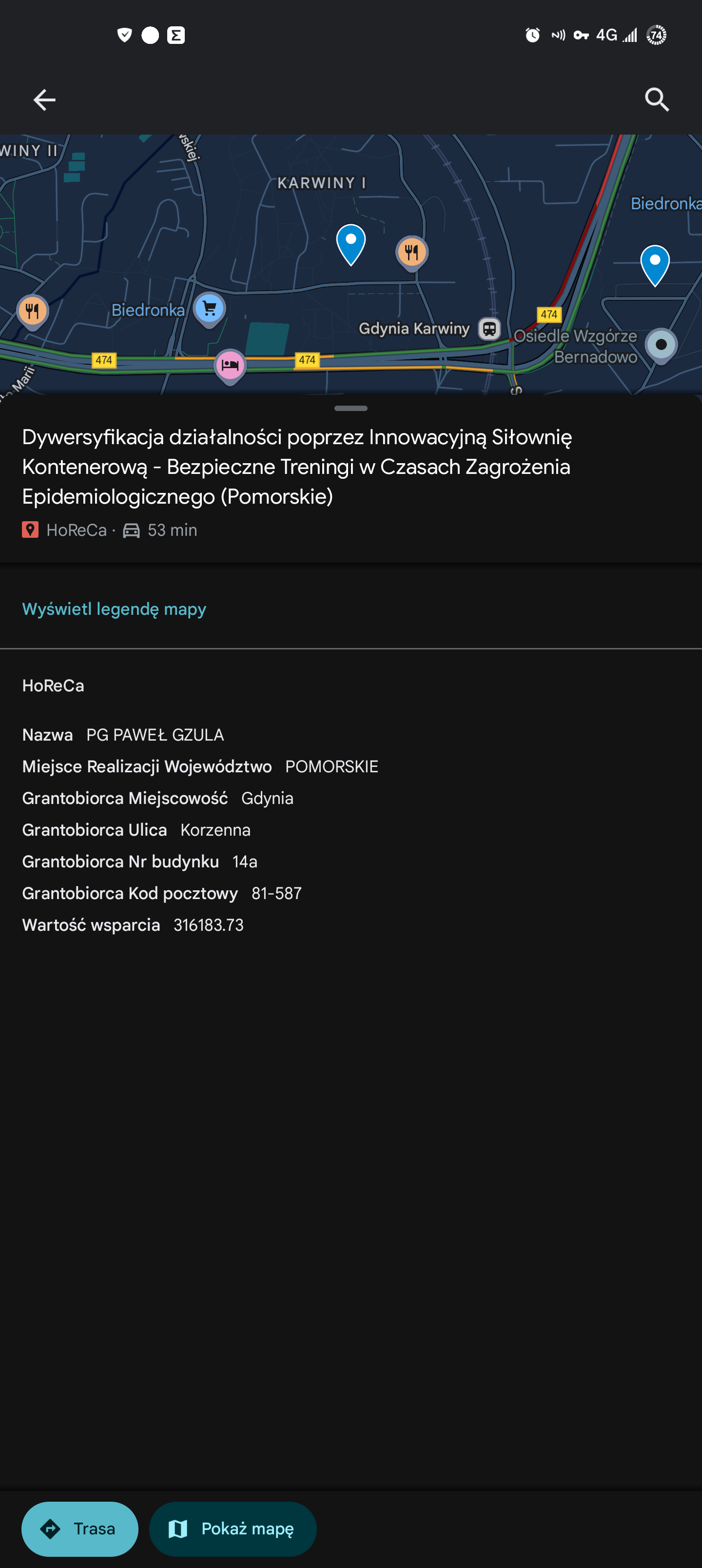Tap the Gdynia Karwiny train station icon
Viewport: 702px width, 1568px height.
[489, 329]
